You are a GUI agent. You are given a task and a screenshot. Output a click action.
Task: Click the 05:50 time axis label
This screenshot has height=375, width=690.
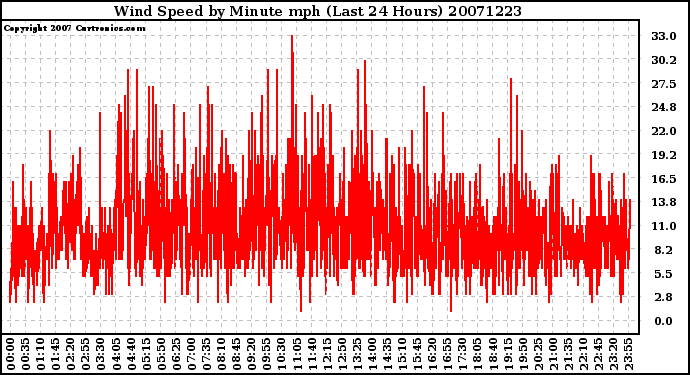tap(161, 354)
